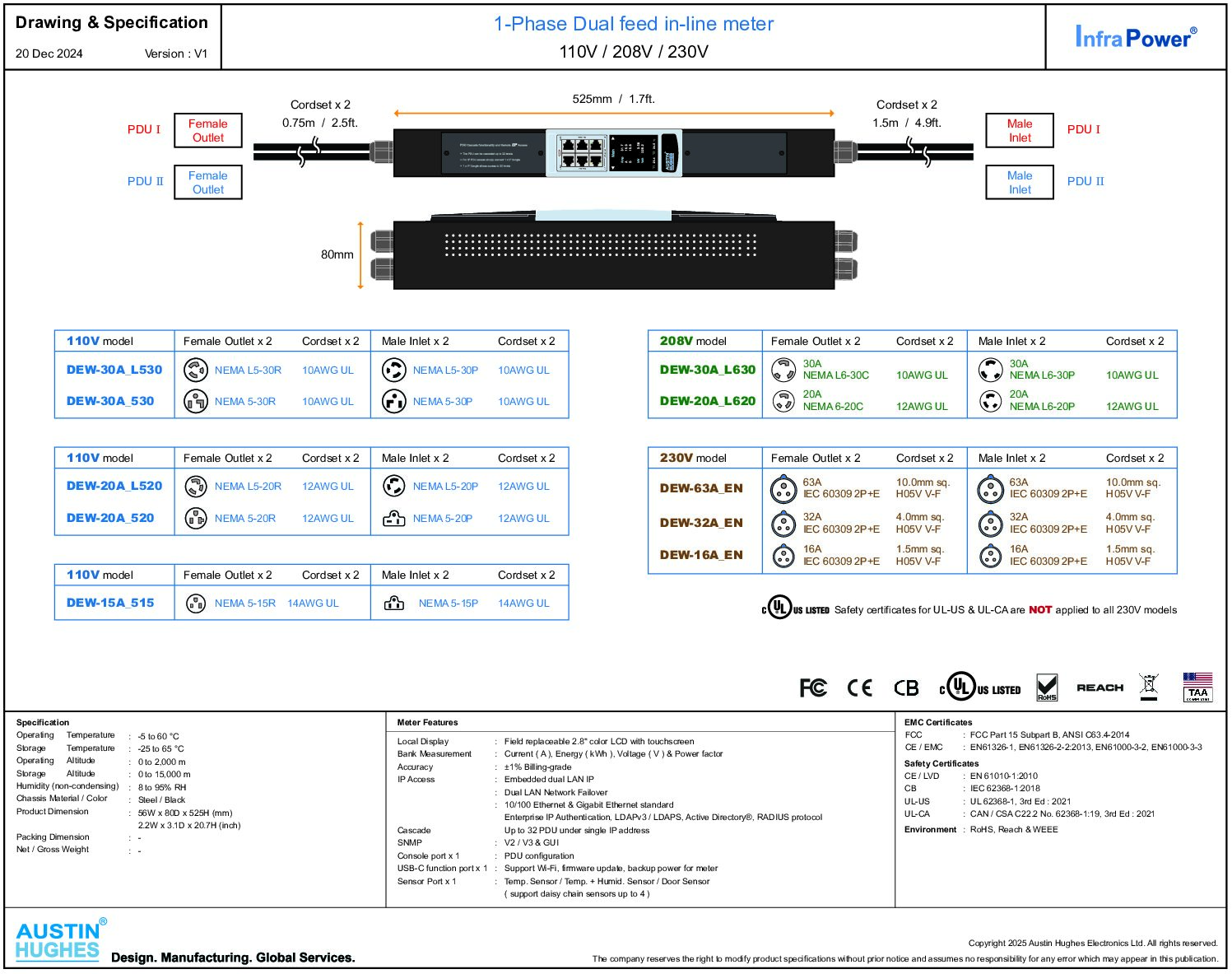Click the 525mm / 1.7ft. length dimension
The image size is (1232, 974).
click(614, 100)
